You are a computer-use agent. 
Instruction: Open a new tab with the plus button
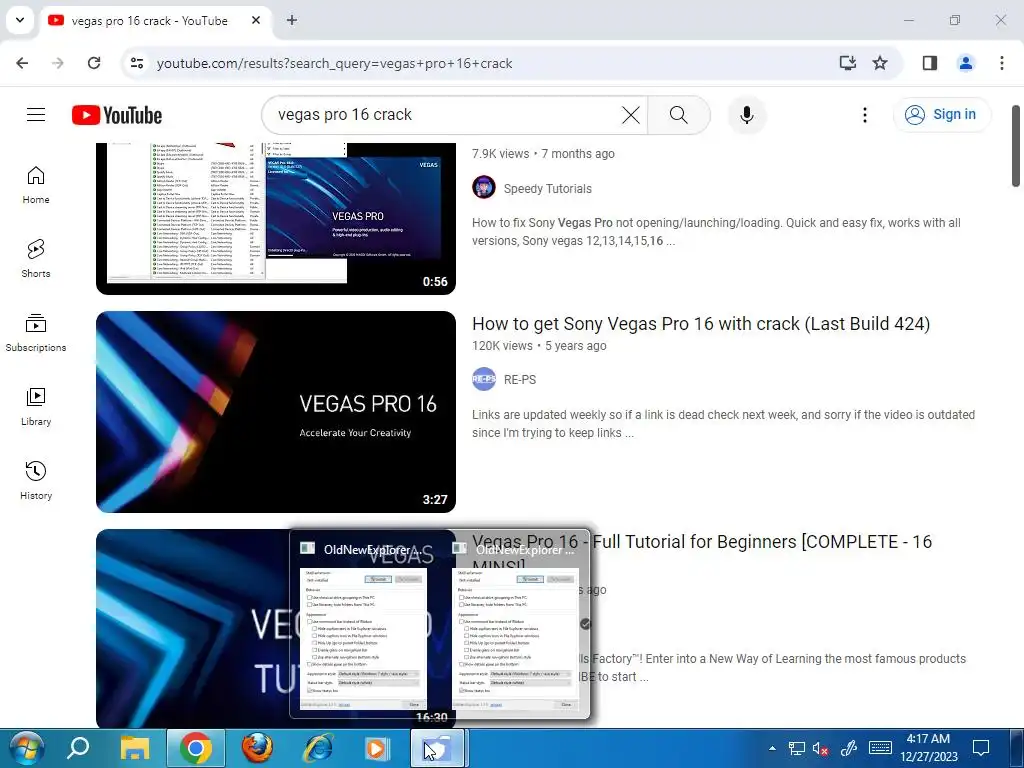[x=292, y=20]
